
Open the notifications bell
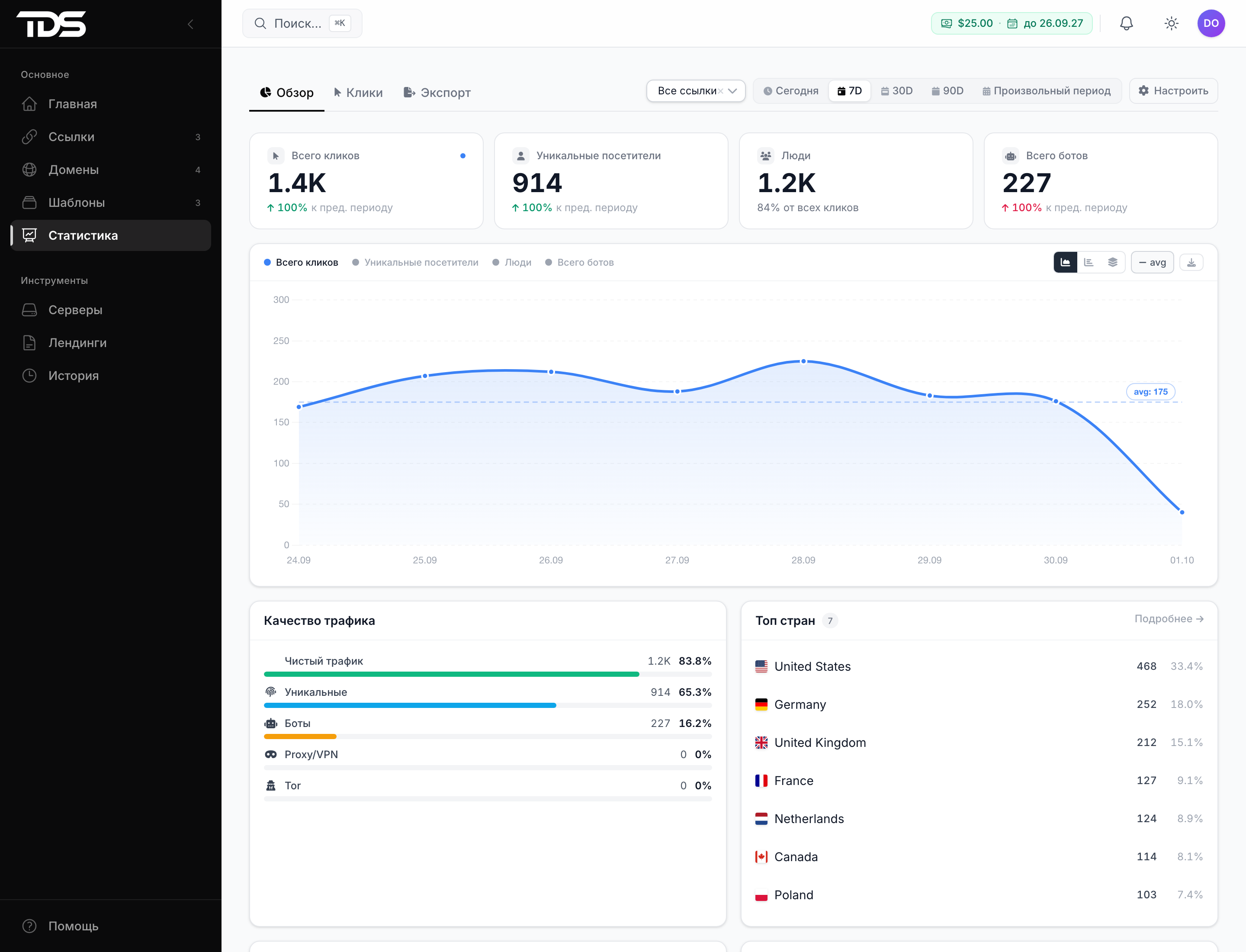1126,23
